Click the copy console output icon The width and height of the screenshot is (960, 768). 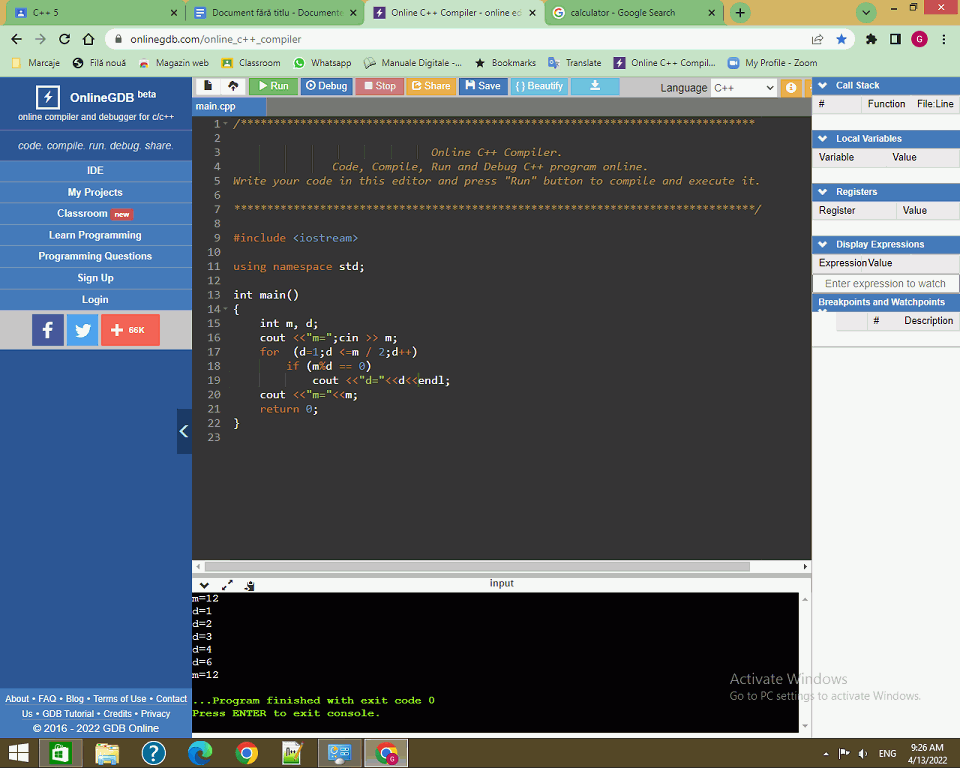pos(249,585)
